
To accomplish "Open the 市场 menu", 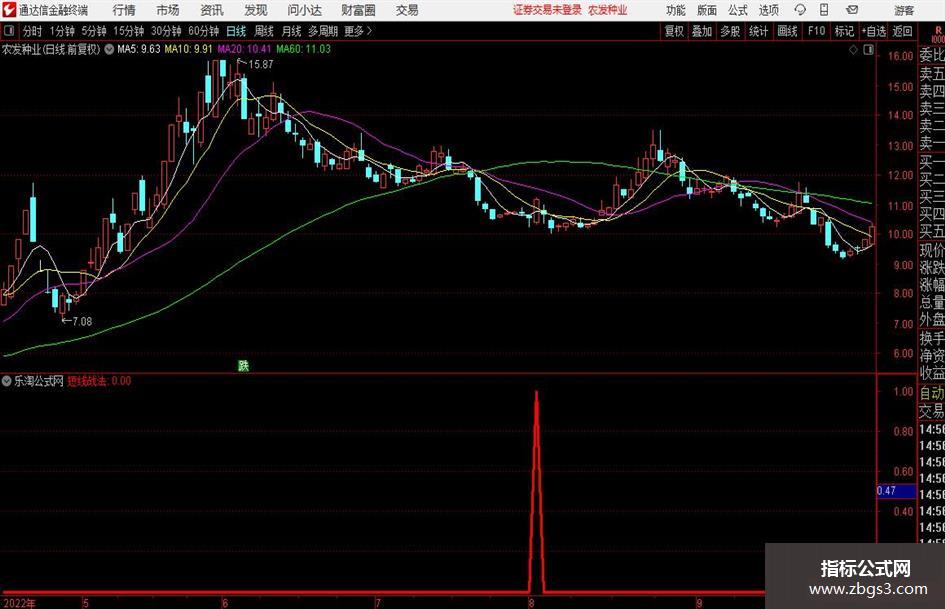I will [x=168, y=10].
